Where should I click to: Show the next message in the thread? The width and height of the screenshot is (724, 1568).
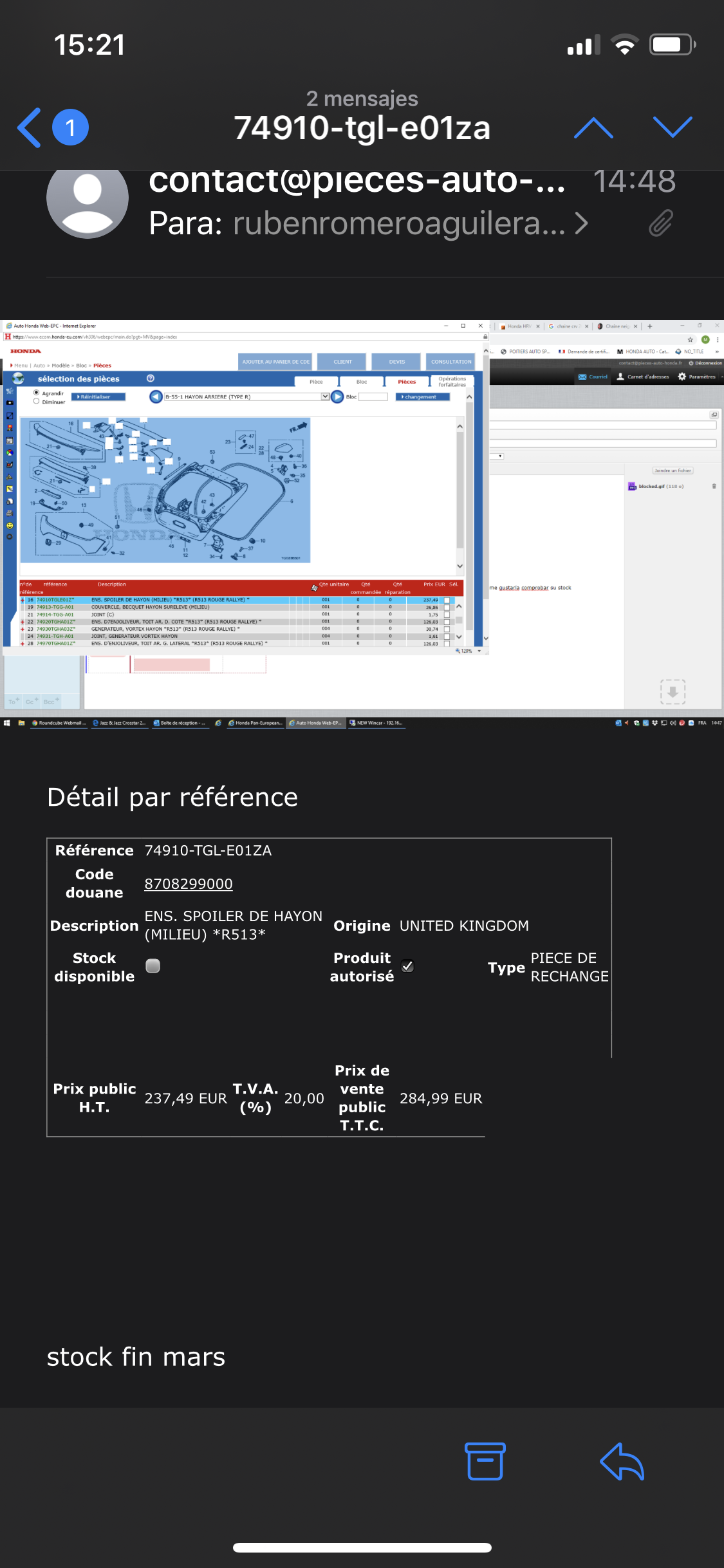click(x=673, y=127)
